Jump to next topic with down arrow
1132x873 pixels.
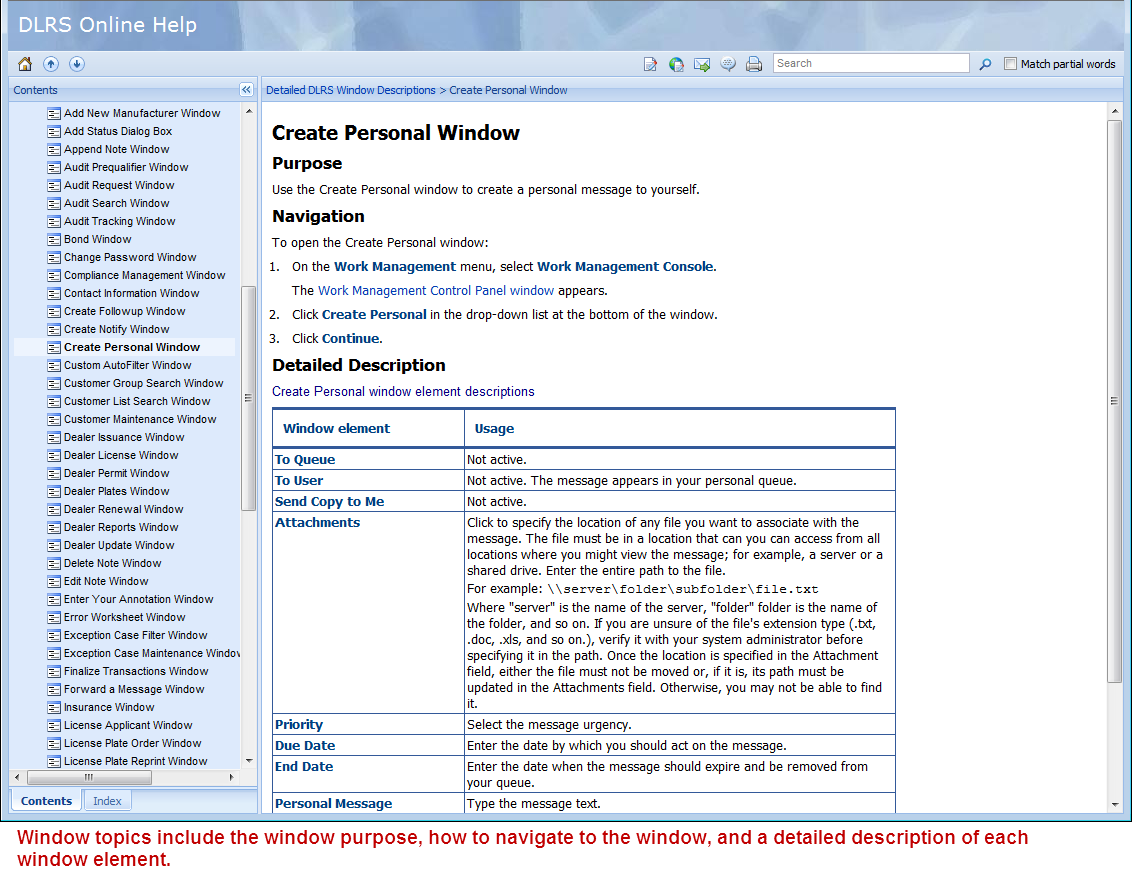[77, 64]
